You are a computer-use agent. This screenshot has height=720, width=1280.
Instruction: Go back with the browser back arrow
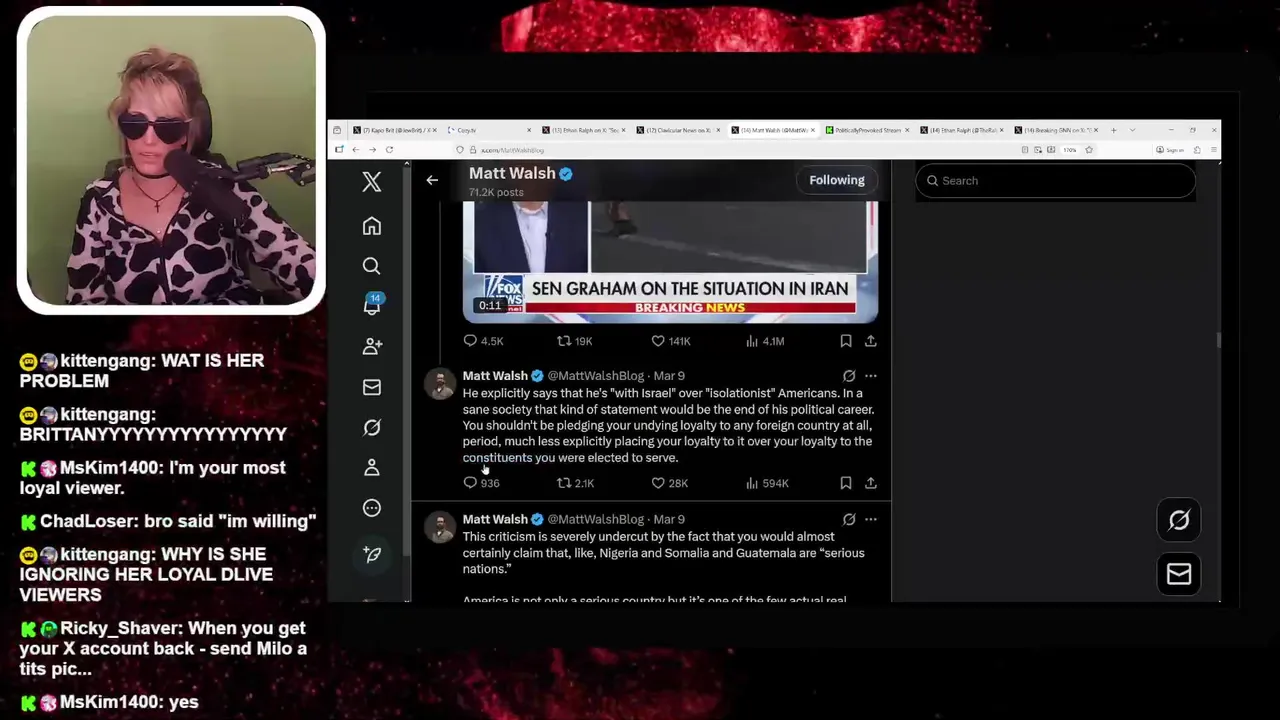[x=355, y=150]
